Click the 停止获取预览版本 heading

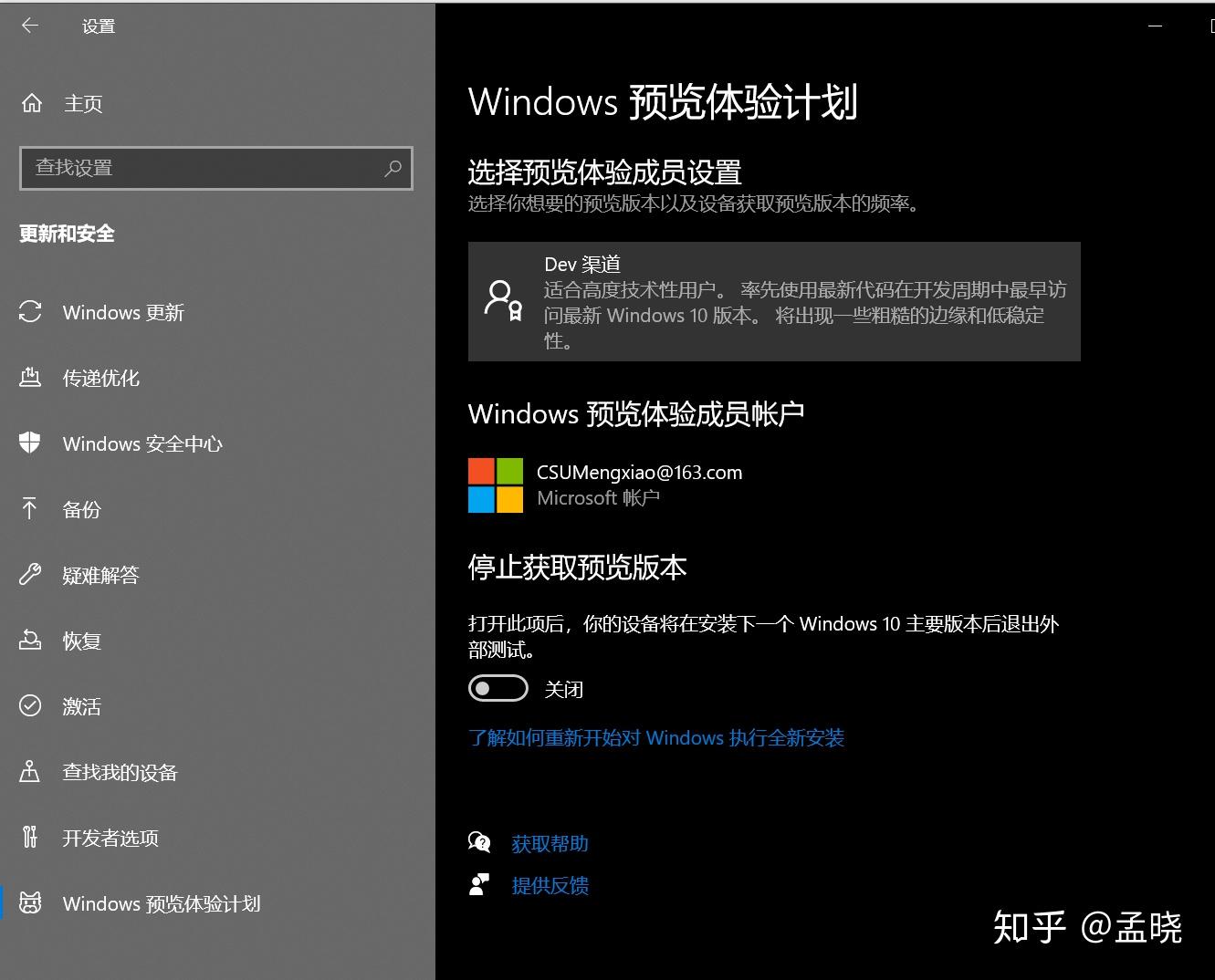[x=577, y=568]
